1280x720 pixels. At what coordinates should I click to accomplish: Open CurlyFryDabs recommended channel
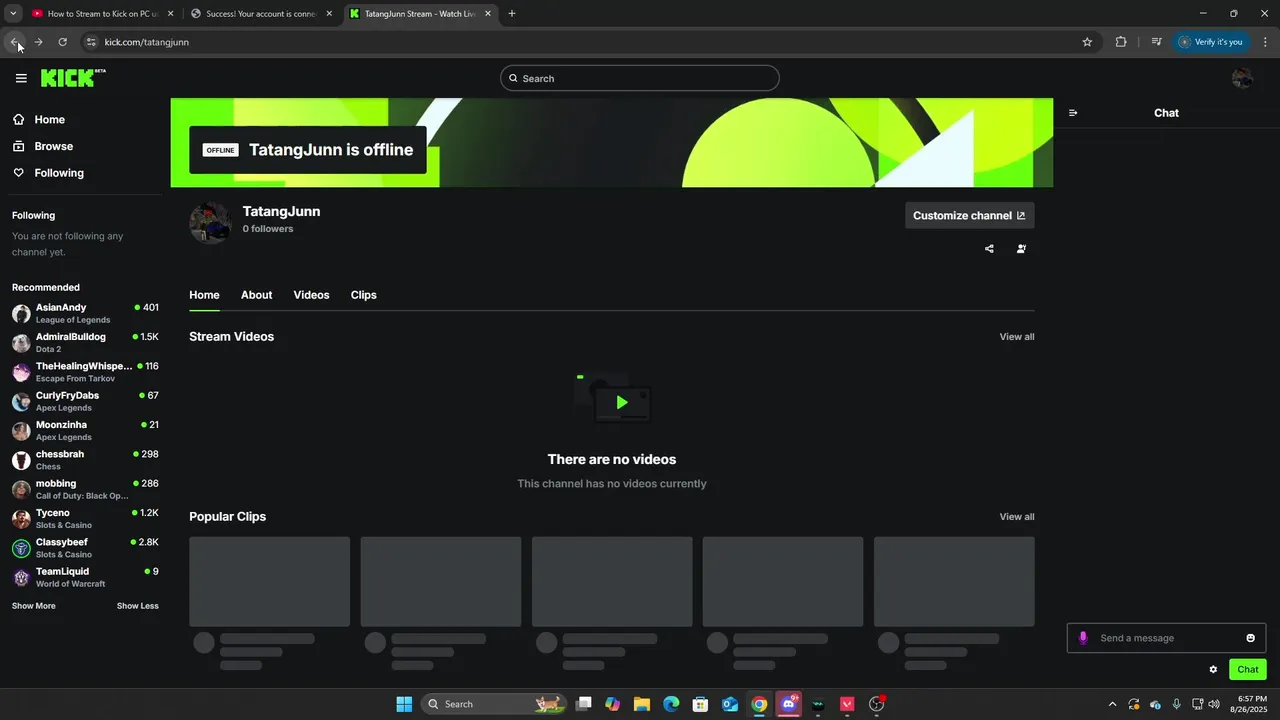click(x=85, y=401)
